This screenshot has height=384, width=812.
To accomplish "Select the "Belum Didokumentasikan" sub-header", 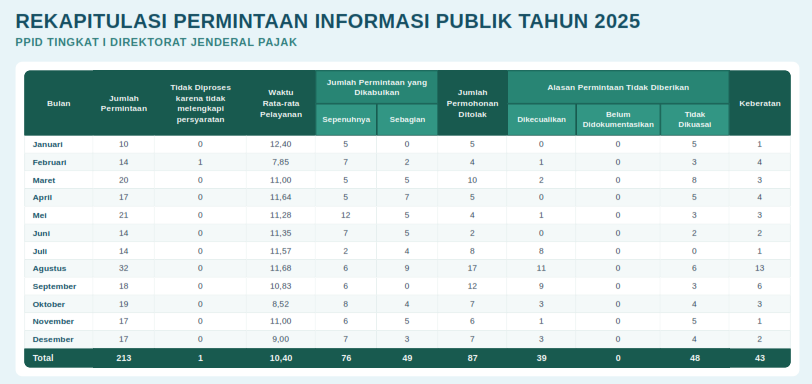I will coord(618,120).
